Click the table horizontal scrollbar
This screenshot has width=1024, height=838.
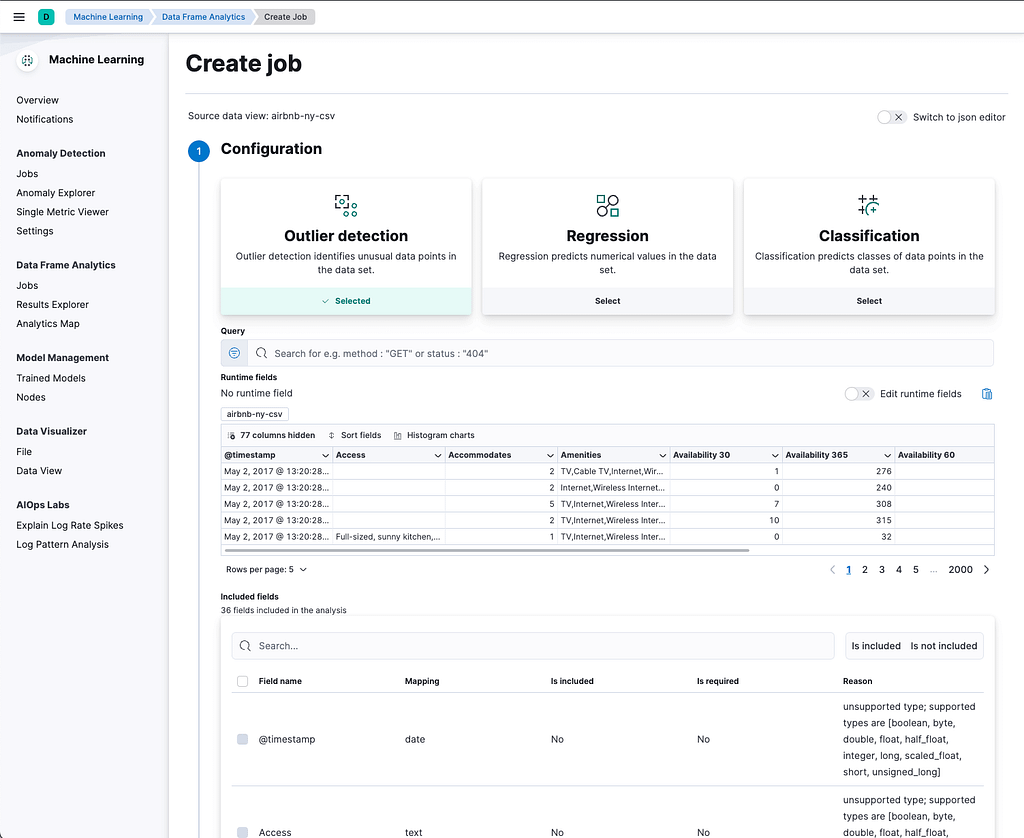pyautogui.click(x=487, y=551)
